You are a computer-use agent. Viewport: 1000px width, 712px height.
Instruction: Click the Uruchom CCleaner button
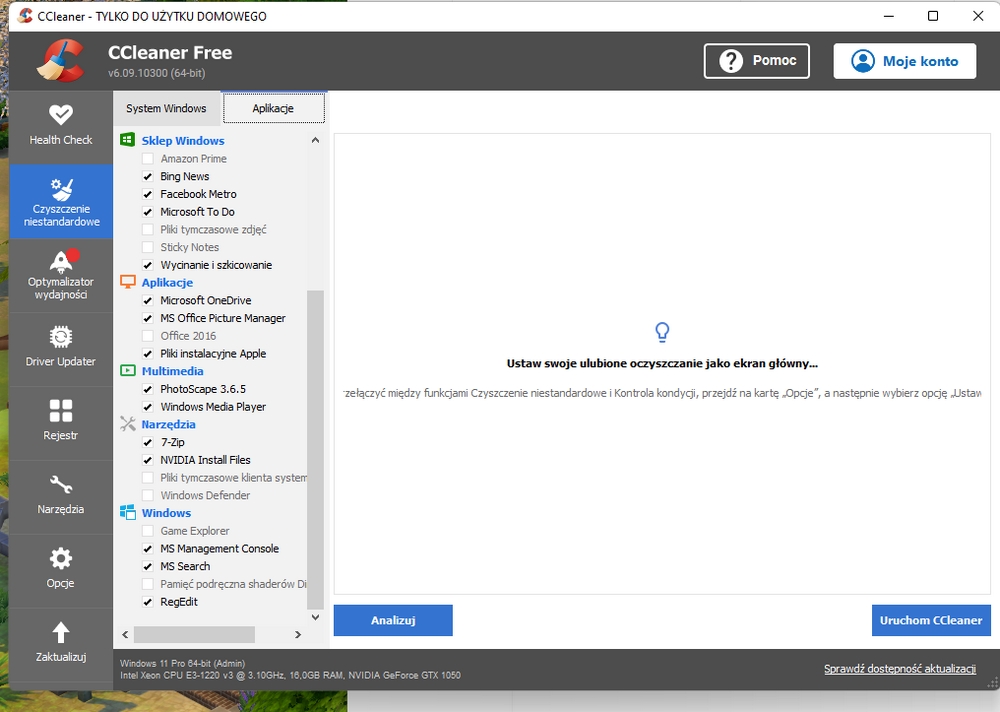[931, 620]
